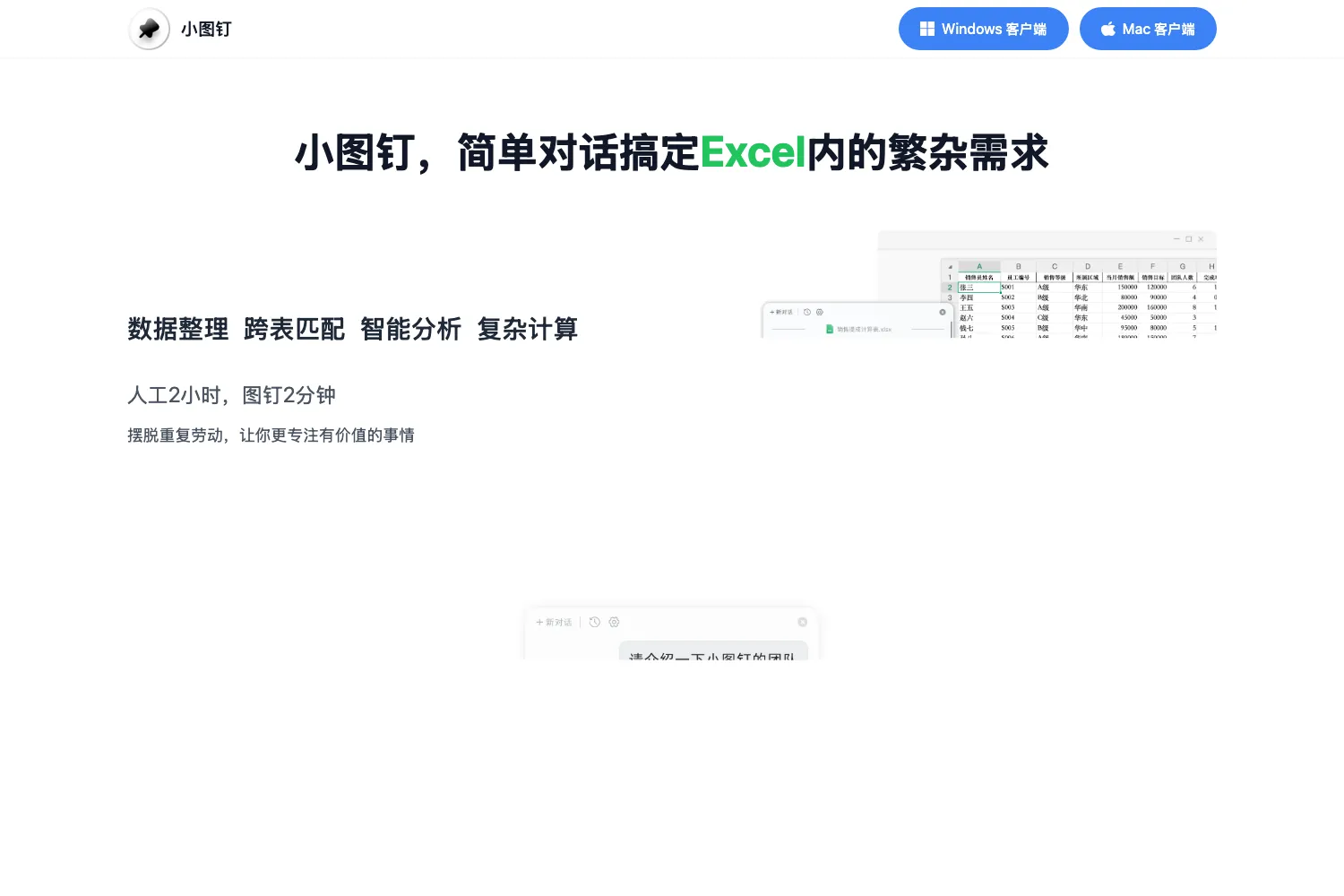1344x896 pixels.
Task: Open history clock in the panel with the chat bubble
Action: tap(595, 622)
